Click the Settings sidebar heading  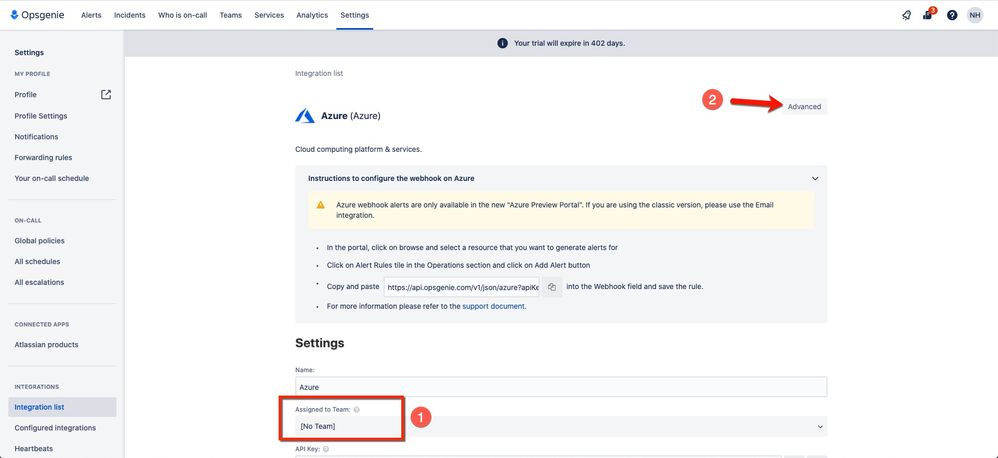pos(29,53)
